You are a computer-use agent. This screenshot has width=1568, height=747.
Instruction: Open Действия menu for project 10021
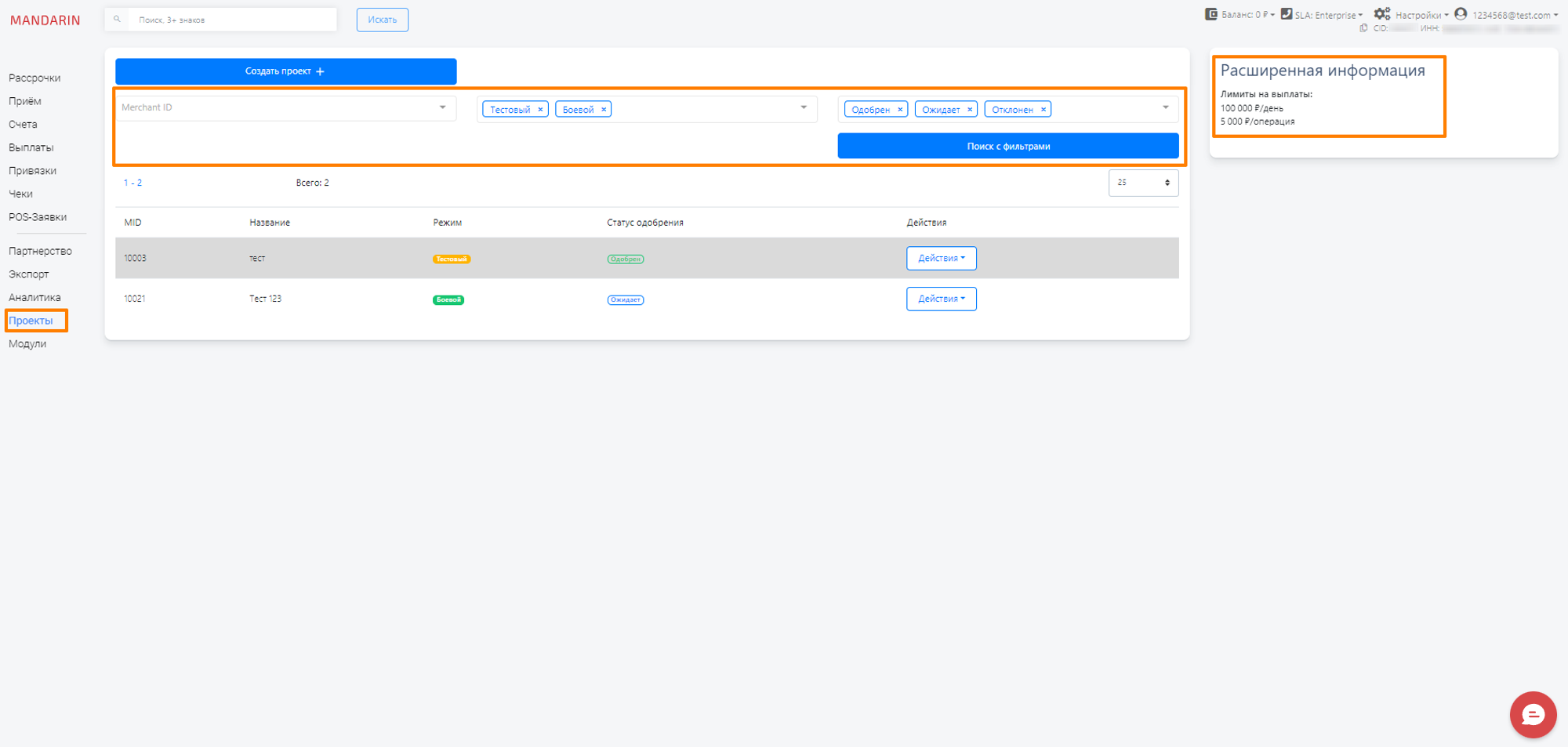pyautogui.click(x=941, y=299)
